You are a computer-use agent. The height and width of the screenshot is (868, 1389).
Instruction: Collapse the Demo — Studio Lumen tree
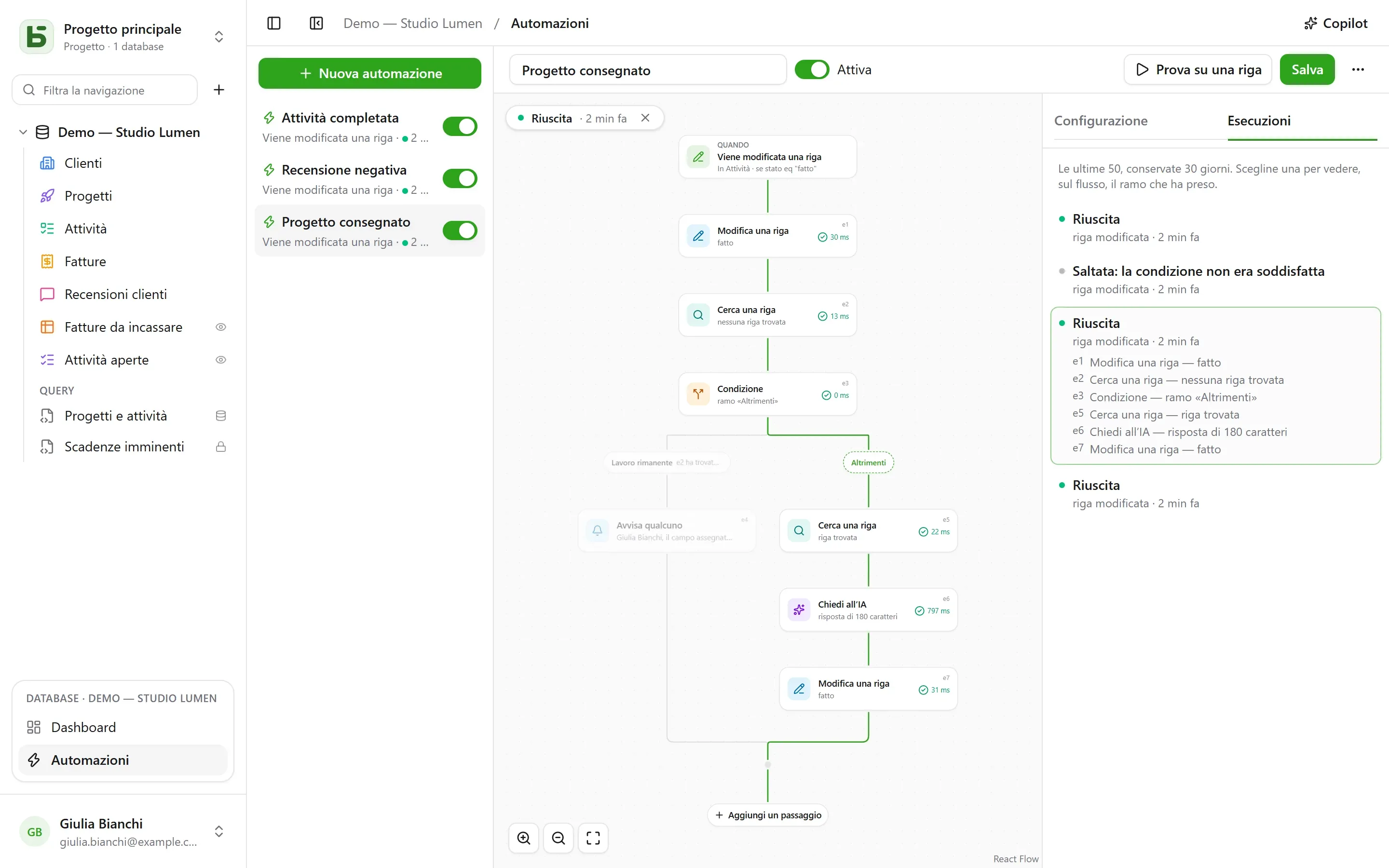pos(23,132)
